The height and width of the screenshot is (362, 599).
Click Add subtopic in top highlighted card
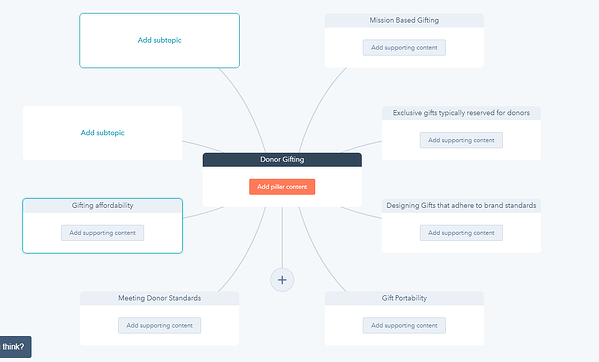tap(159, 40)
